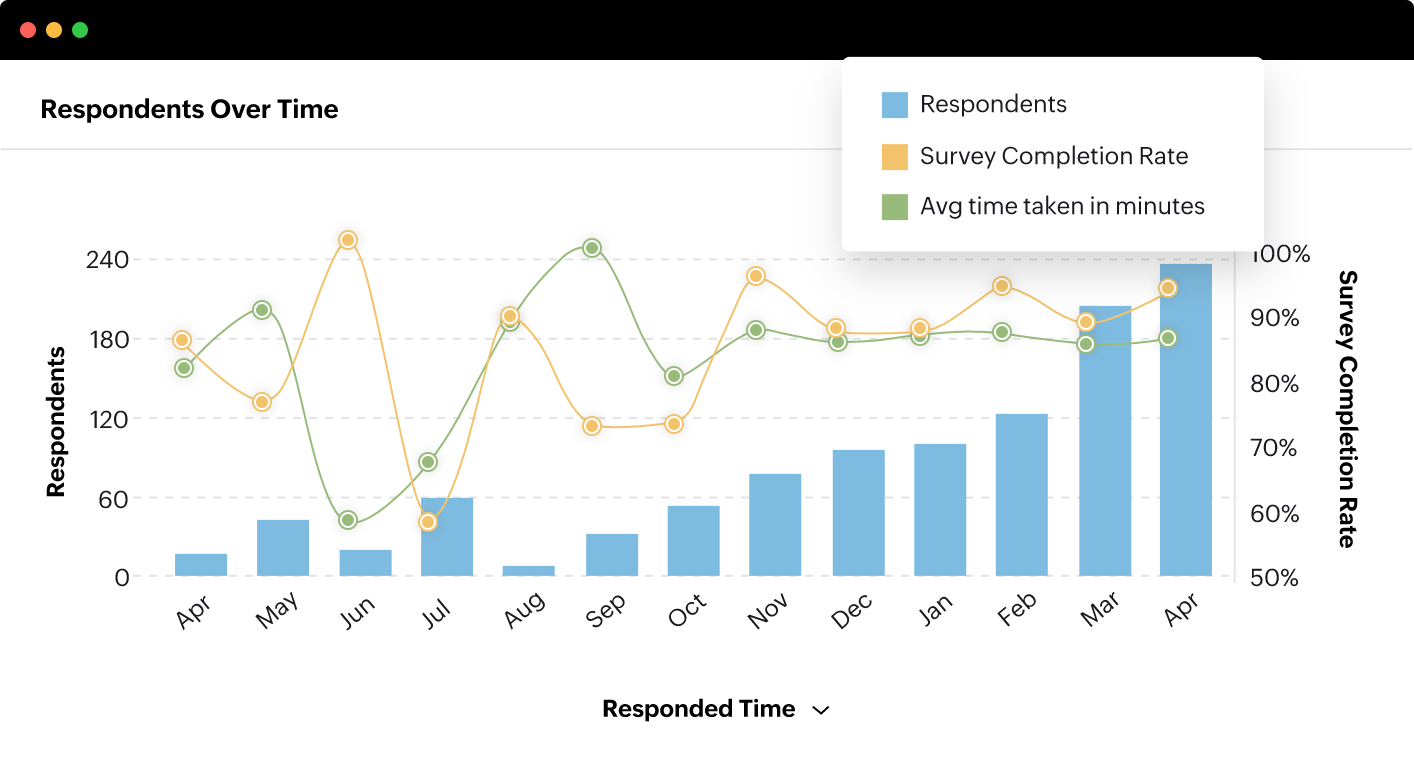Screen dimensions: 1414x762
Task: Click the May avg time green point
Action: (262, 310)
